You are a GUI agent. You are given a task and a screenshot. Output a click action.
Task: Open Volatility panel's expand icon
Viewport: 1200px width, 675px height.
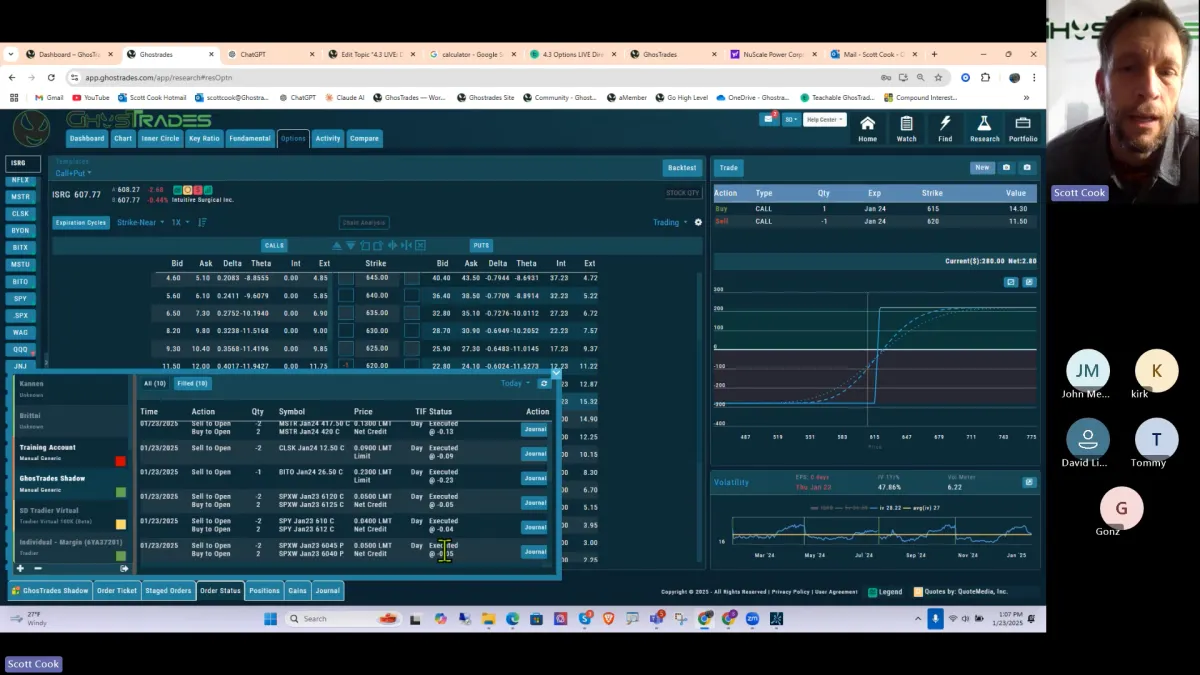coord(1029,482)
